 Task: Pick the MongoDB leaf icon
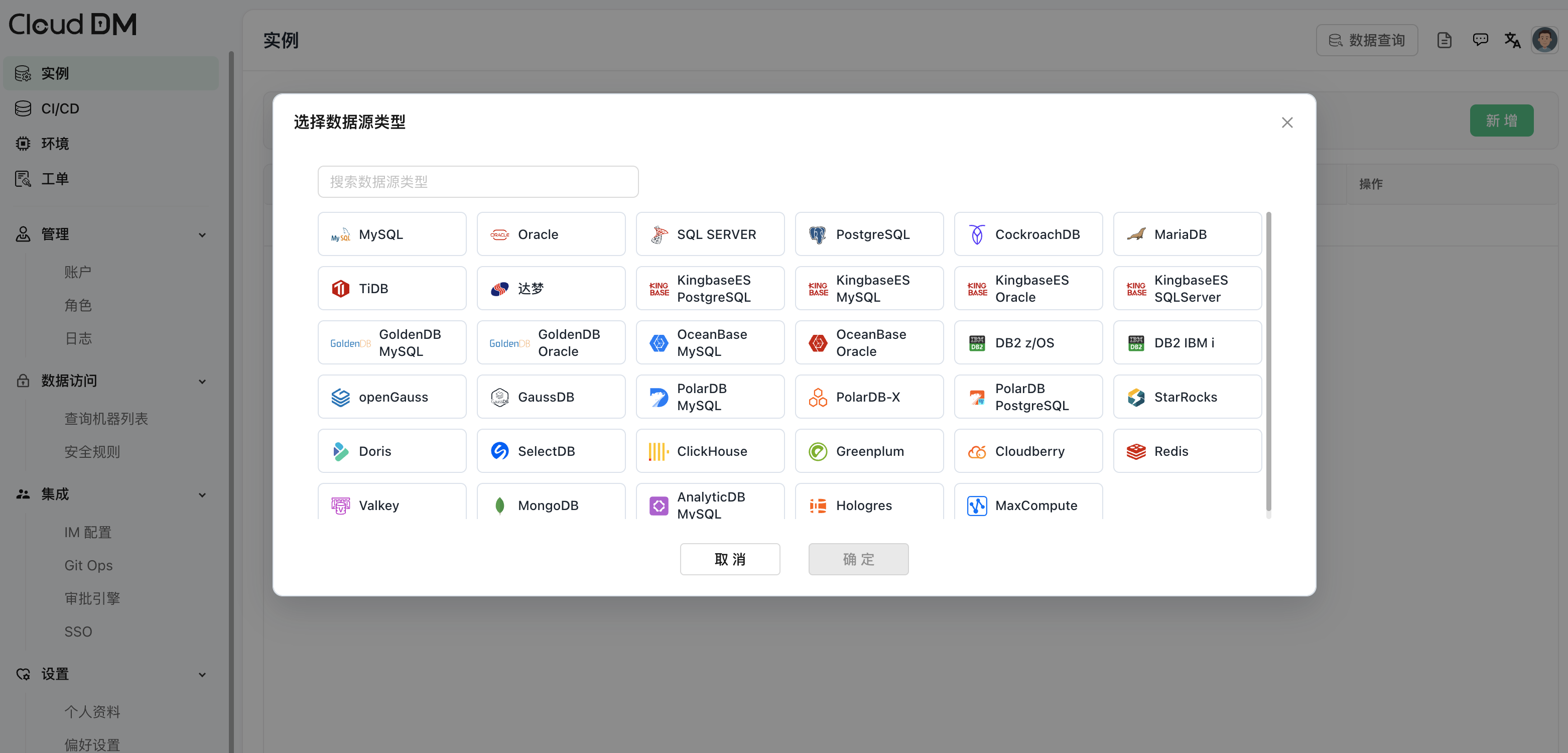(x=500, y=506)
